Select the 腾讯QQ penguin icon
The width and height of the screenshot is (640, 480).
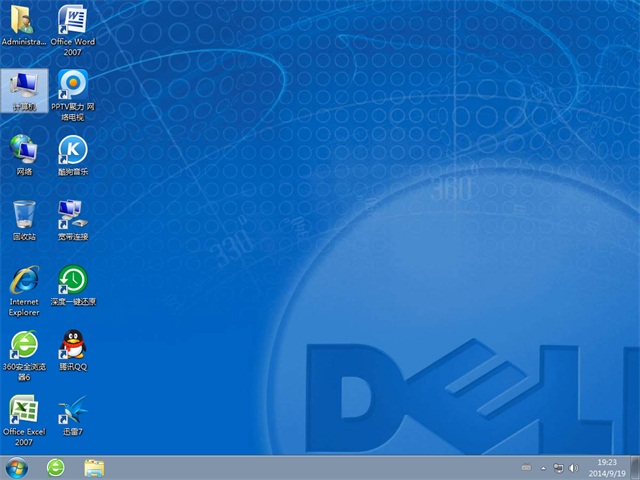(72, 346)
